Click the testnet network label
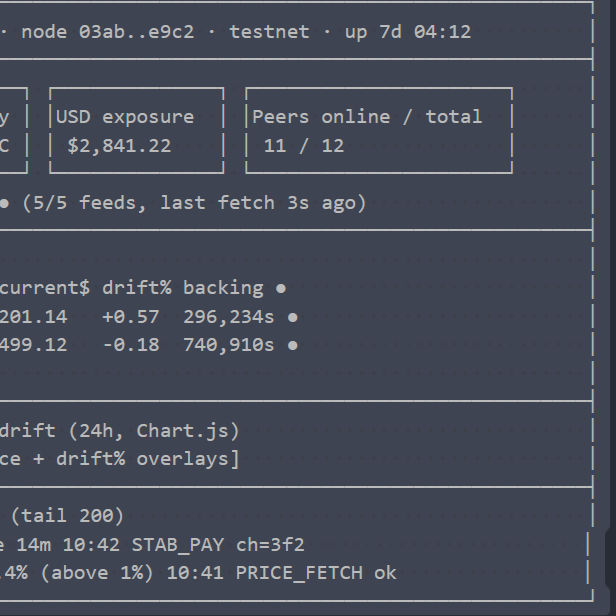Screen dimensions: 616x616 270,32
